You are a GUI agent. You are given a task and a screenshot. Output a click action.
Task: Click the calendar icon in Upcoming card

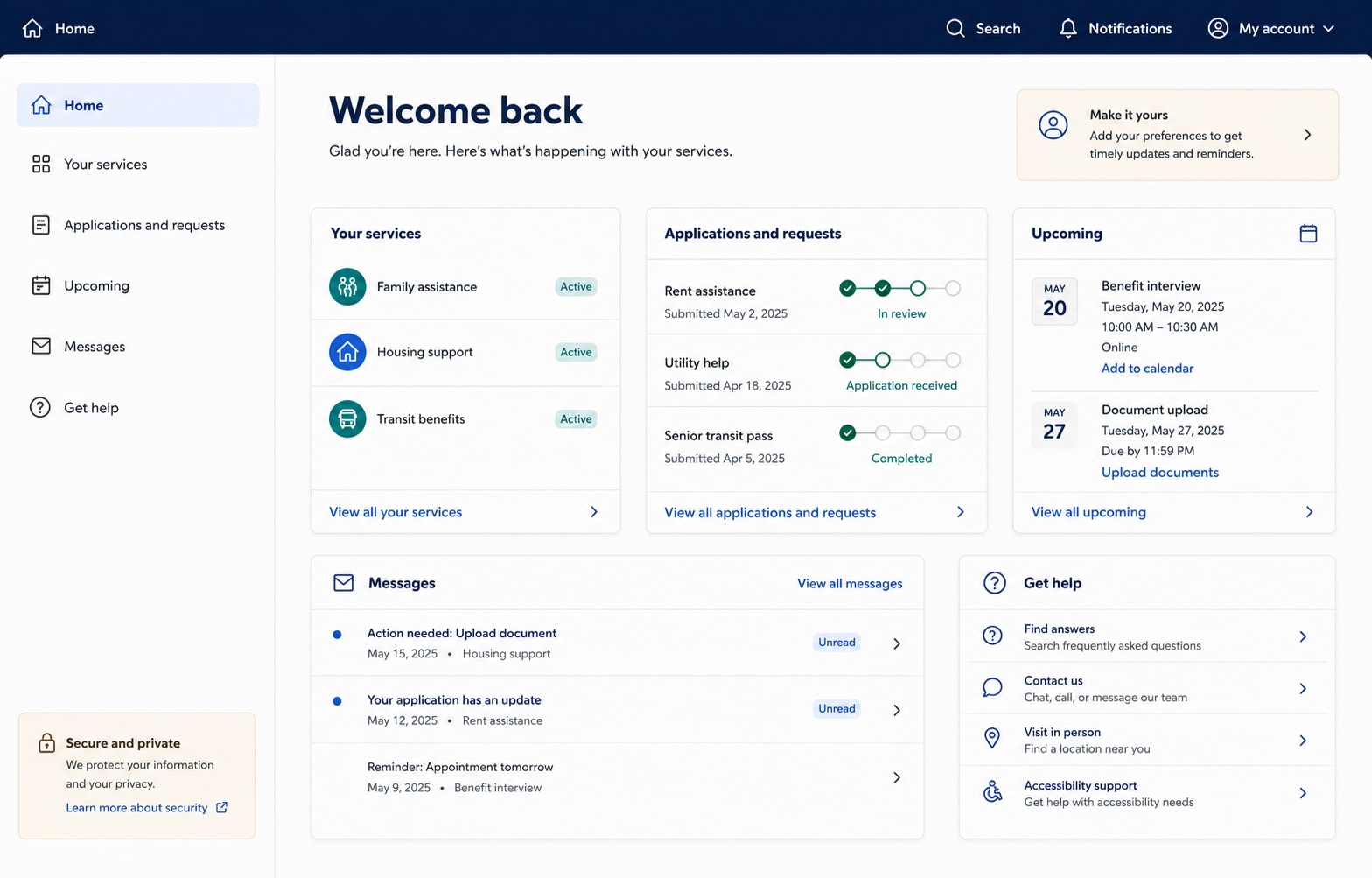click(1308, 233)
